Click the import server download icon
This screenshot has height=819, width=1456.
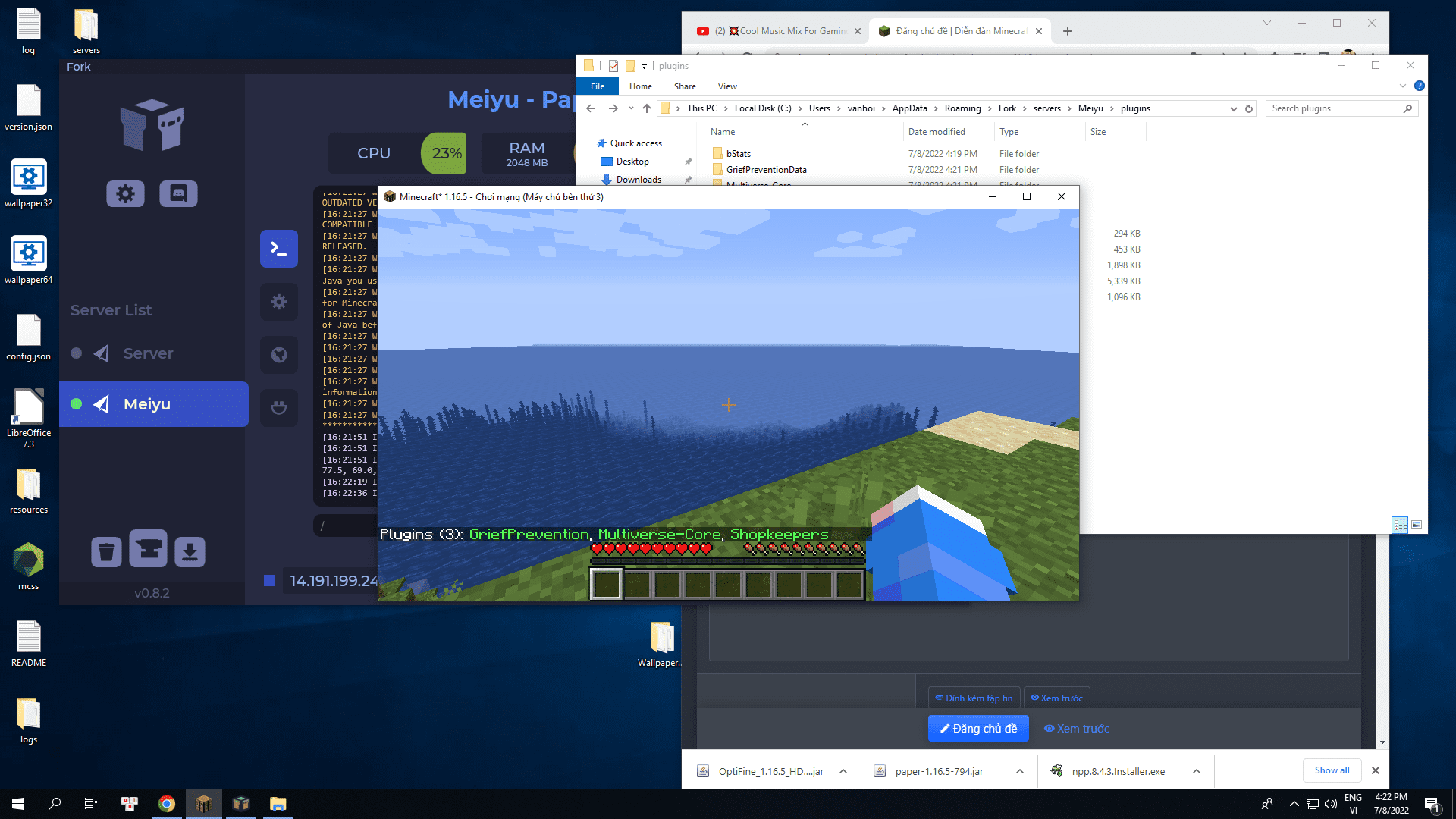tap(190, 551)
